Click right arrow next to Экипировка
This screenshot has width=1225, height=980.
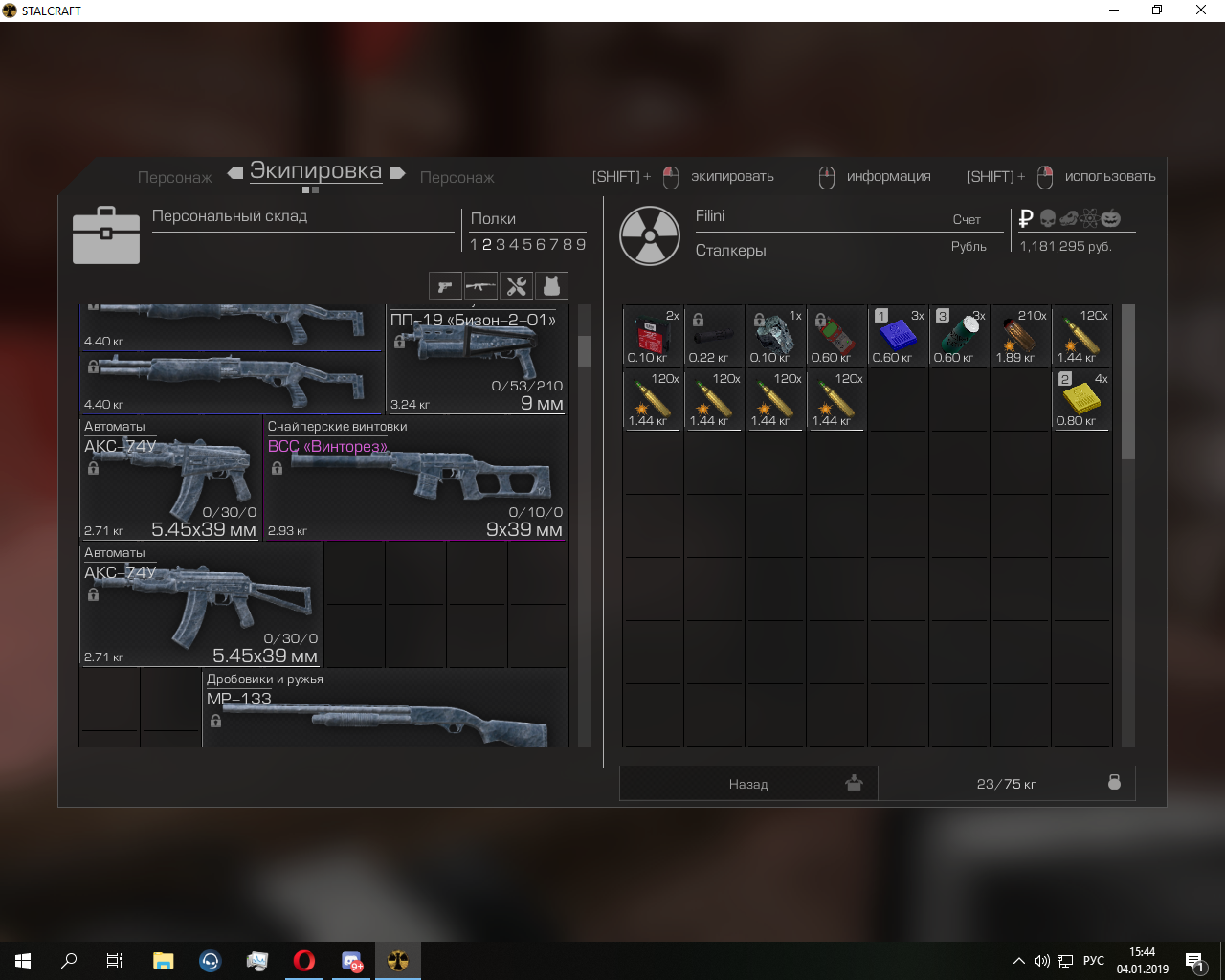click(397, 173)
